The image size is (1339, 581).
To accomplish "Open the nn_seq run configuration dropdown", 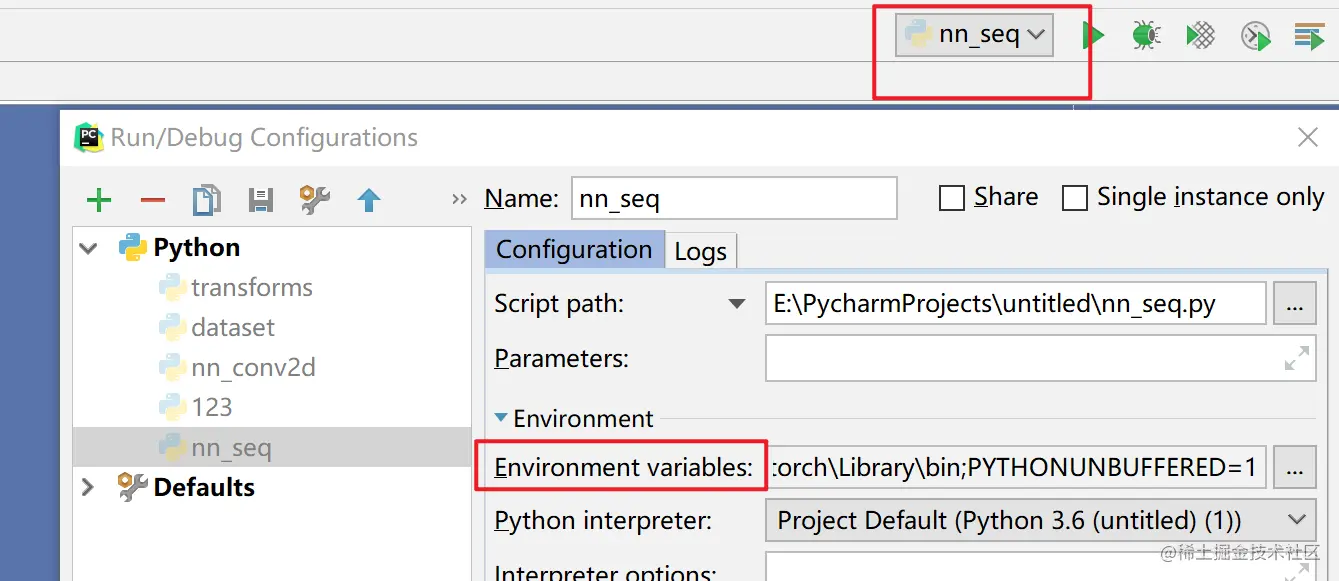I will pos(975,35).
